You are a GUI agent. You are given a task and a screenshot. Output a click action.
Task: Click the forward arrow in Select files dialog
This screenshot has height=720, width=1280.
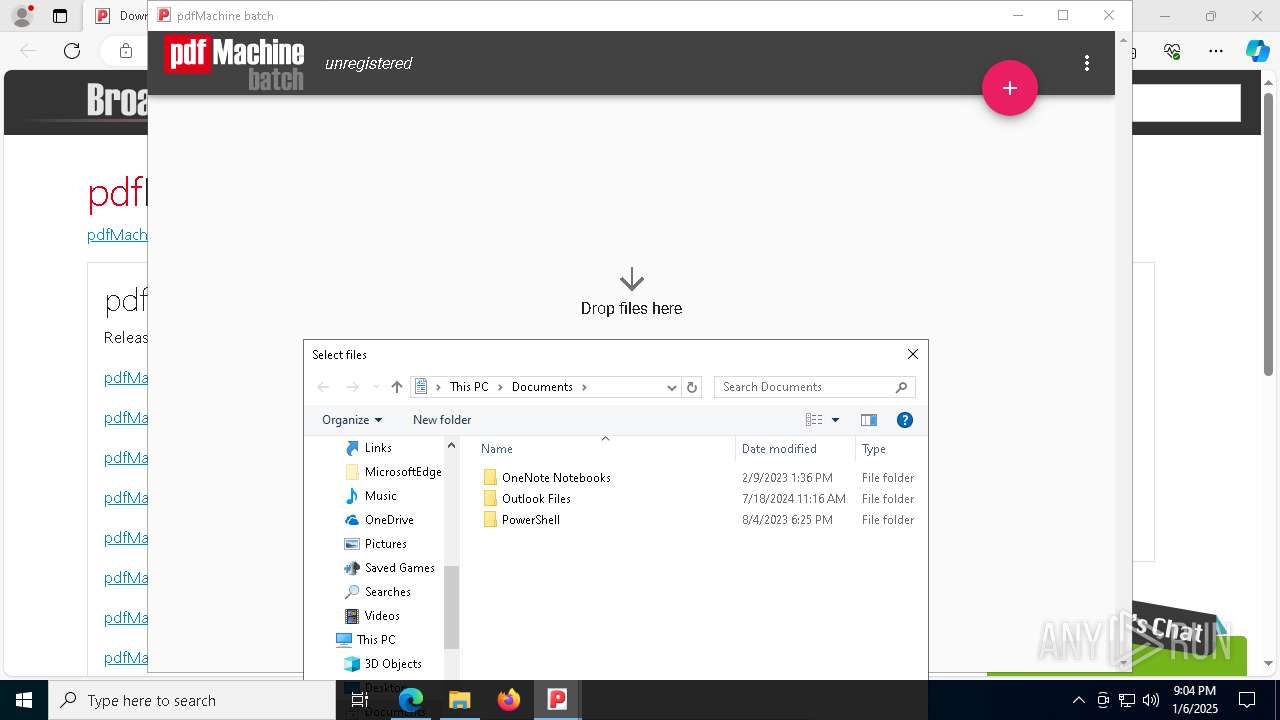352,387
